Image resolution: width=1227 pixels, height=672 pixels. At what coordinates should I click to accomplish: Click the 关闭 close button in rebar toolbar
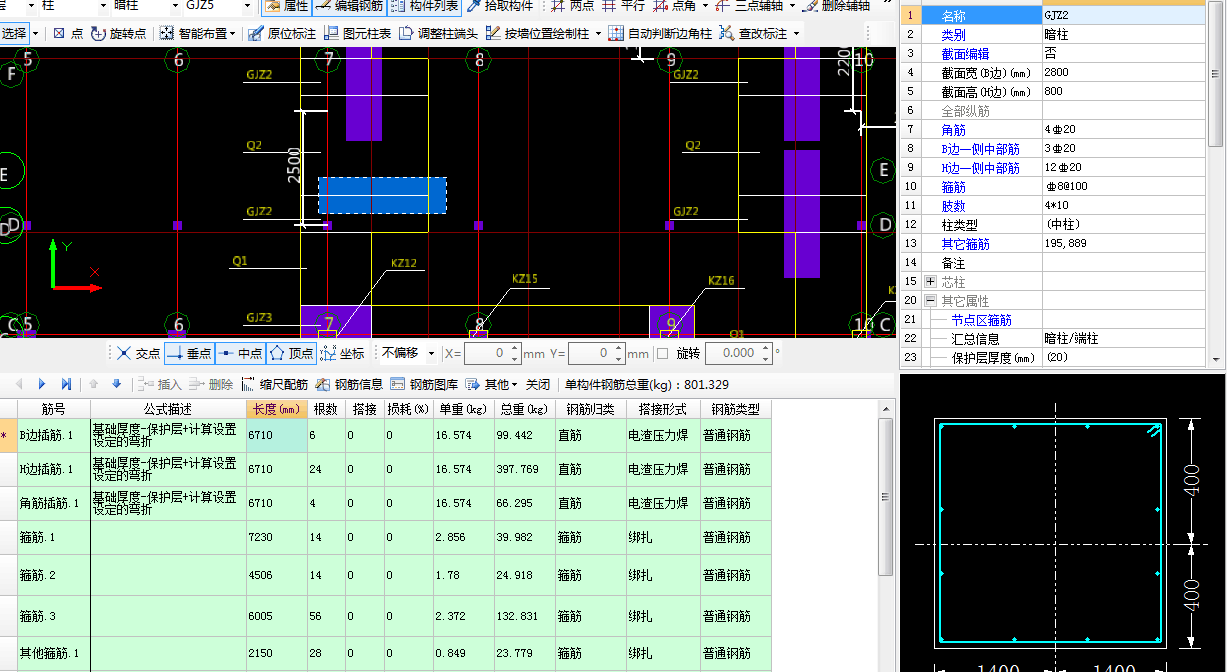(x=538, y=384)
